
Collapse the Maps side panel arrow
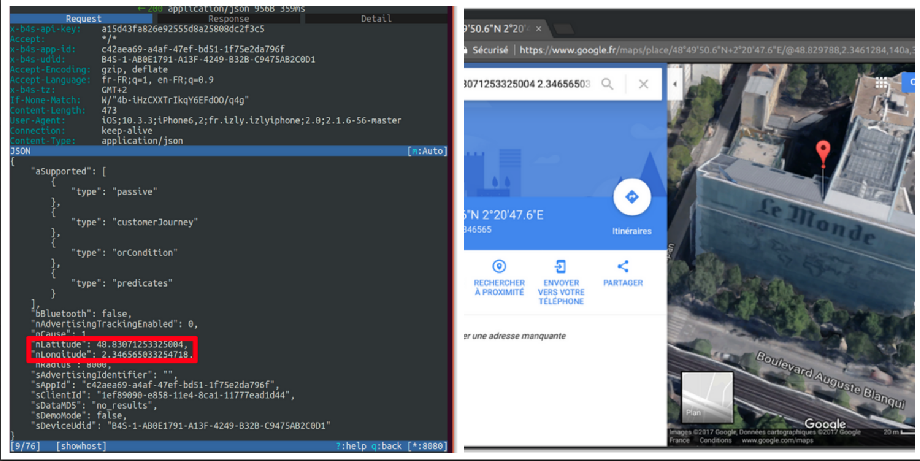point(675,85)
